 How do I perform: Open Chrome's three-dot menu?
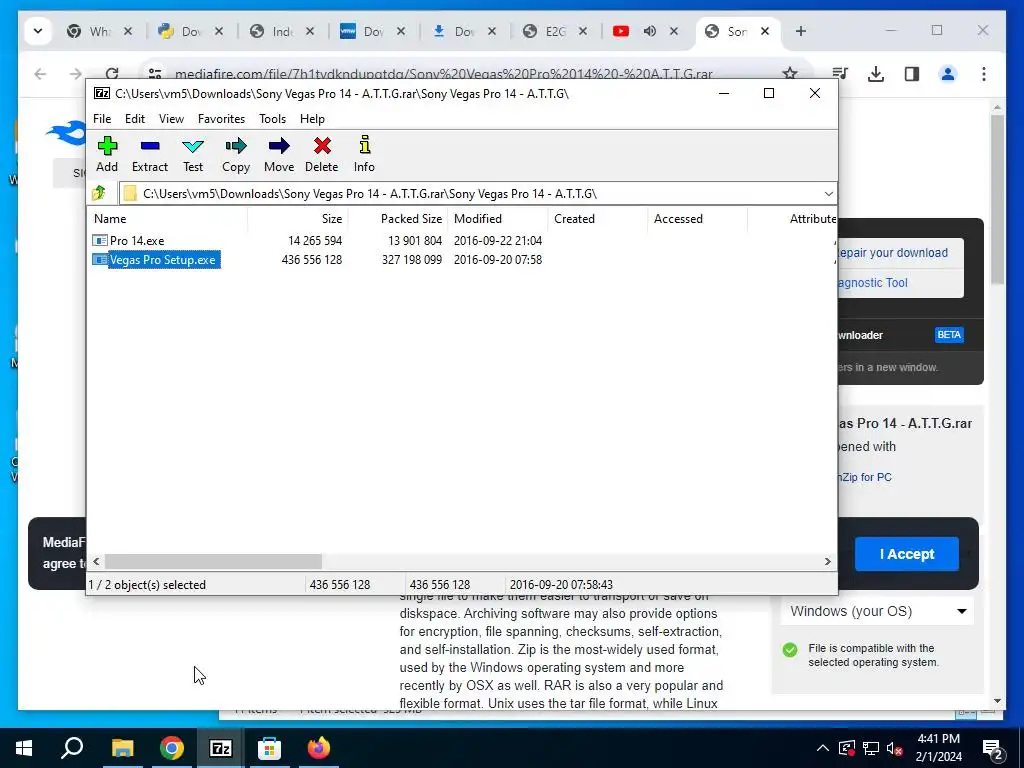point(984,74)
